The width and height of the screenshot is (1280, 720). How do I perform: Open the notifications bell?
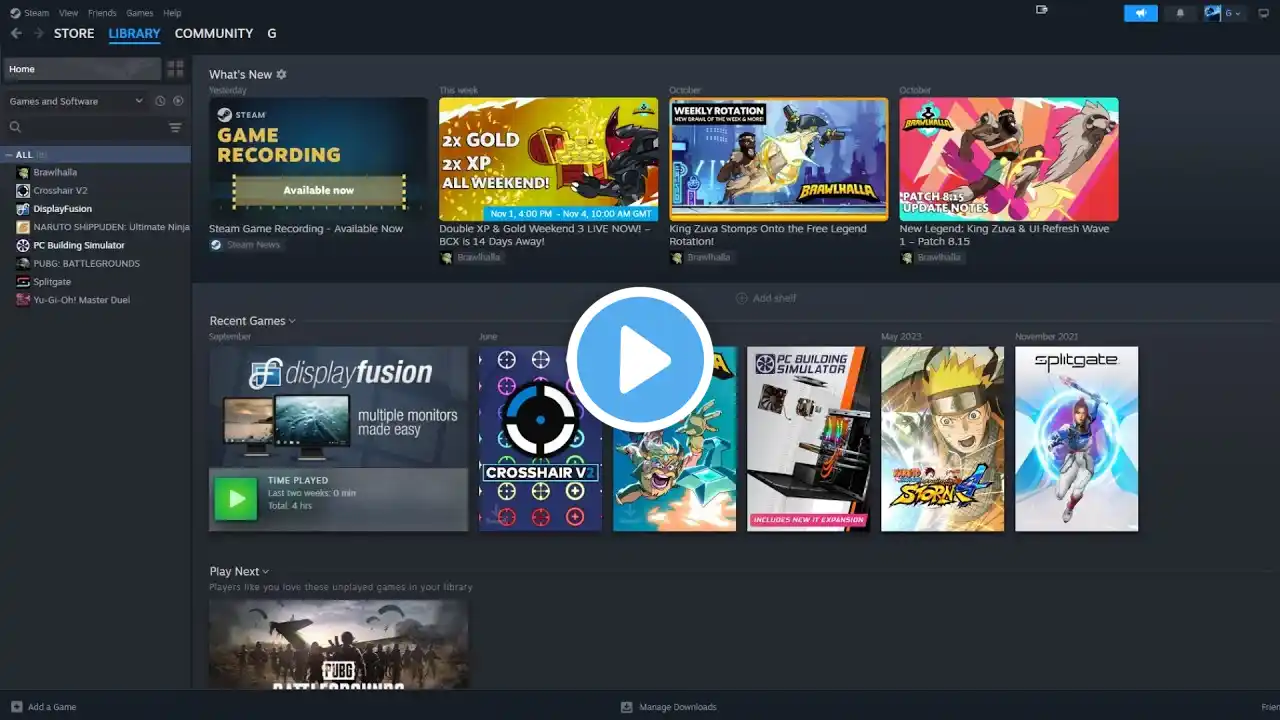point(1180,13)
